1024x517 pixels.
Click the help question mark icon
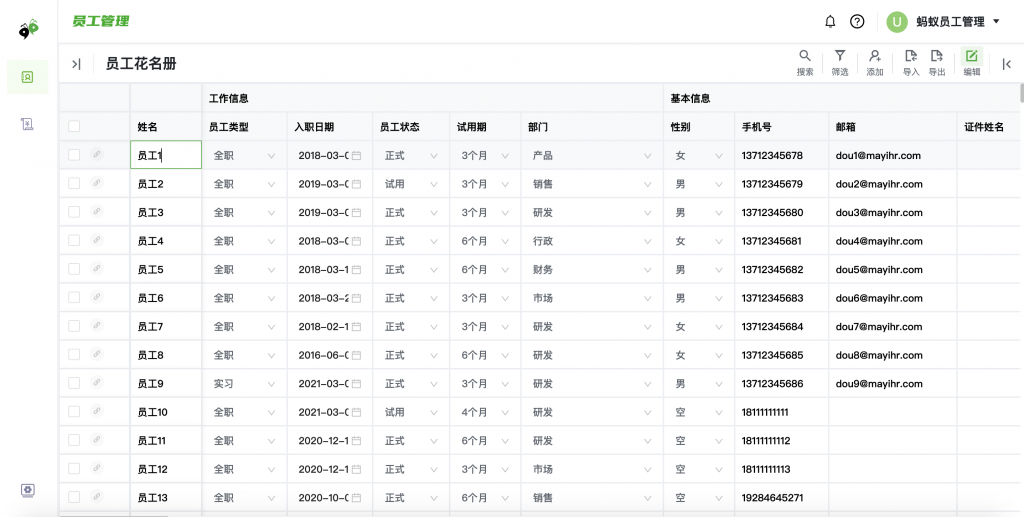[857, 21]
